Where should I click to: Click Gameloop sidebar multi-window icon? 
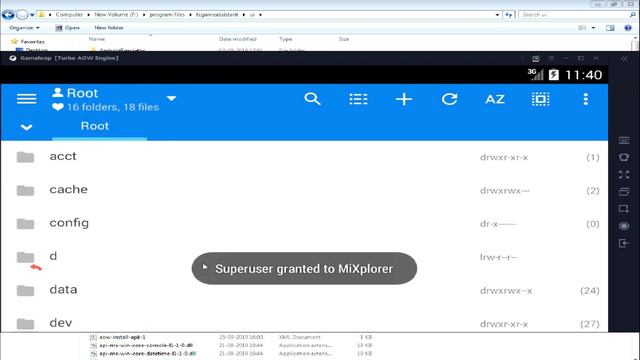[x=624, y=192]
